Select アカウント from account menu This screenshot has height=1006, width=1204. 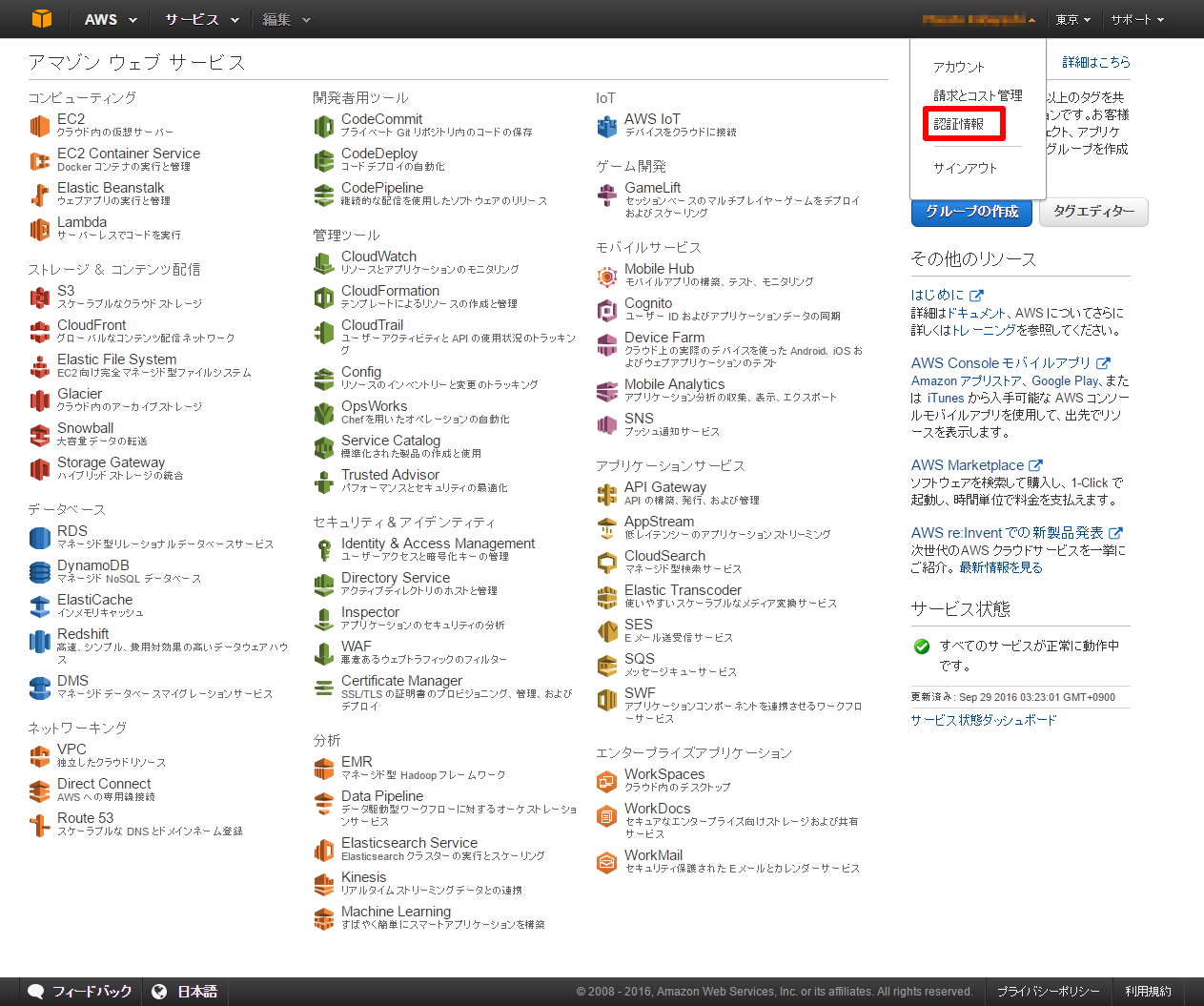(959, 67)
